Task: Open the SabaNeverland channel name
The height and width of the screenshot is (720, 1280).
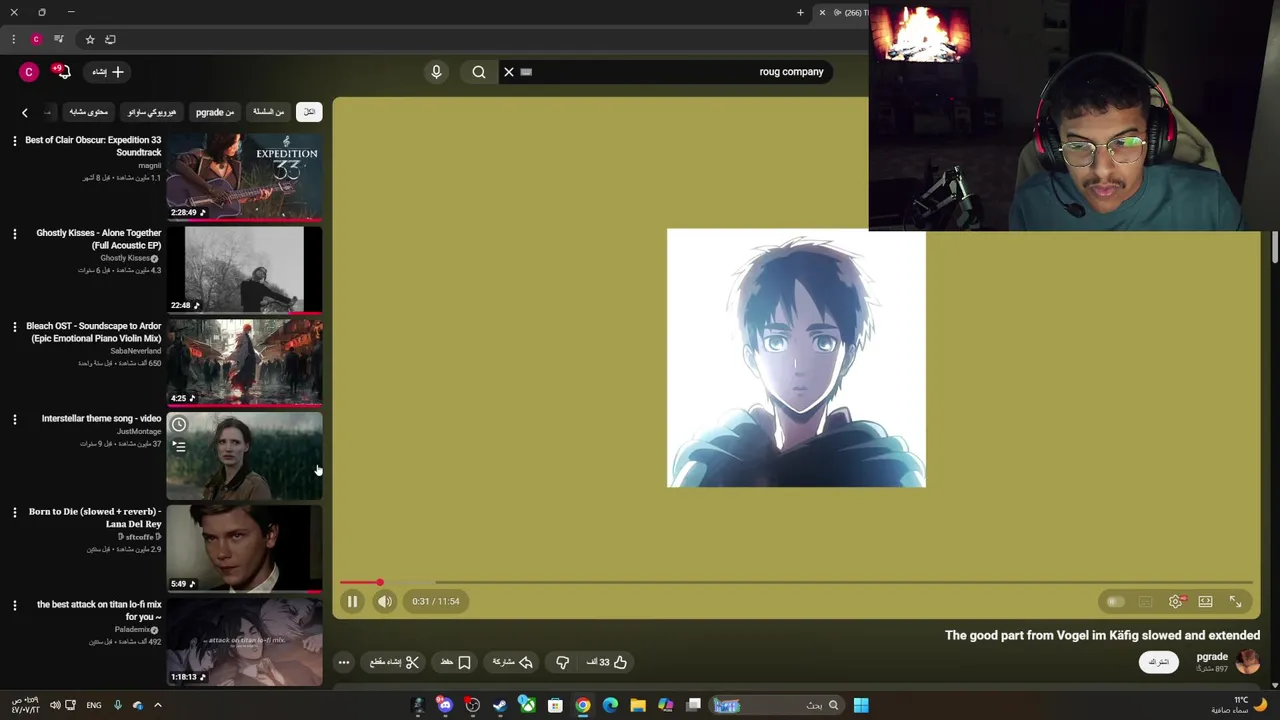Action: coord(135,351)
